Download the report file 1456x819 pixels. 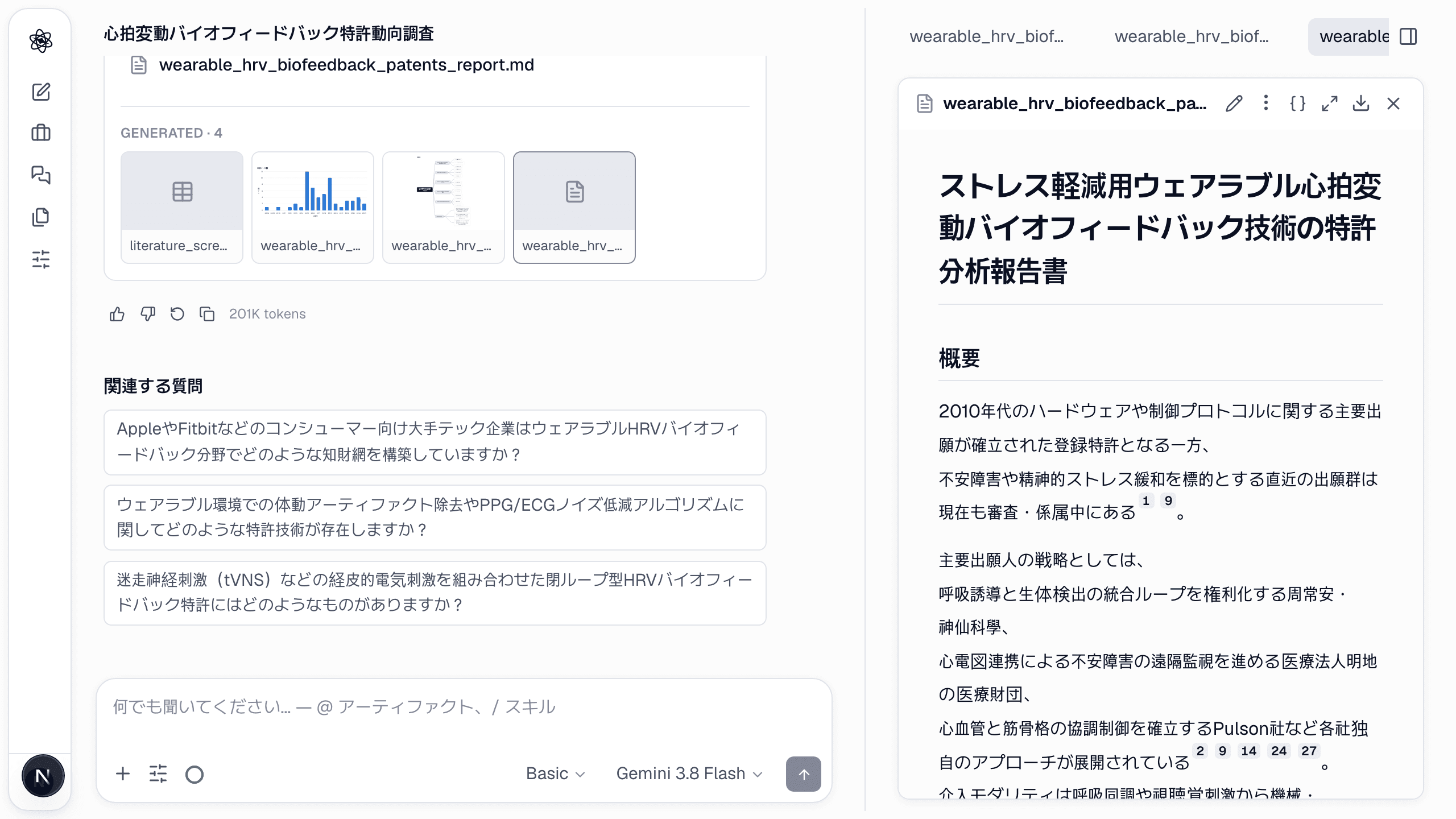pyautogui.click(x=1361, y=104)
